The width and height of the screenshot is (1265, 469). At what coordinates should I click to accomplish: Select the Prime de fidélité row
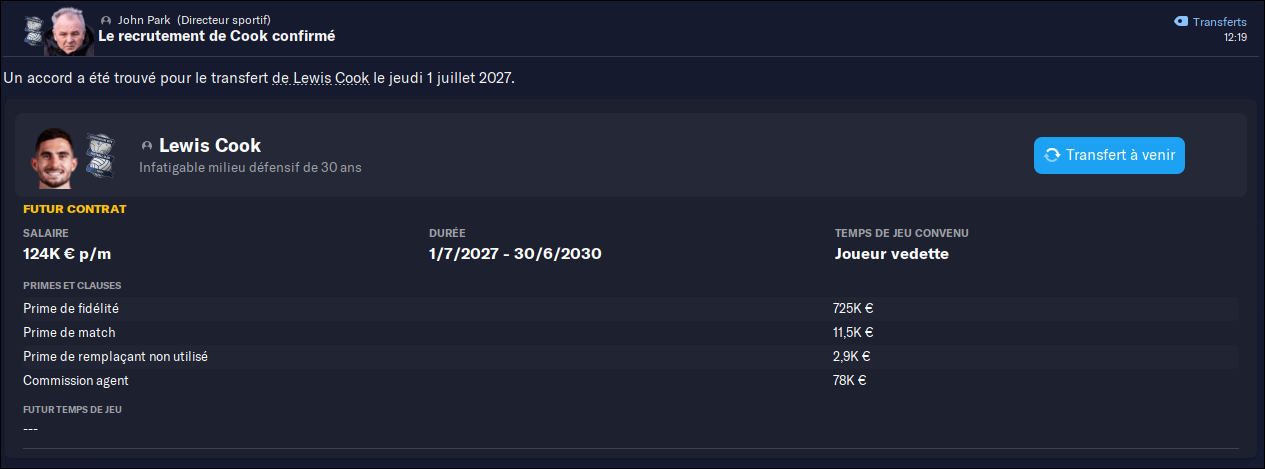pos(630,309)
